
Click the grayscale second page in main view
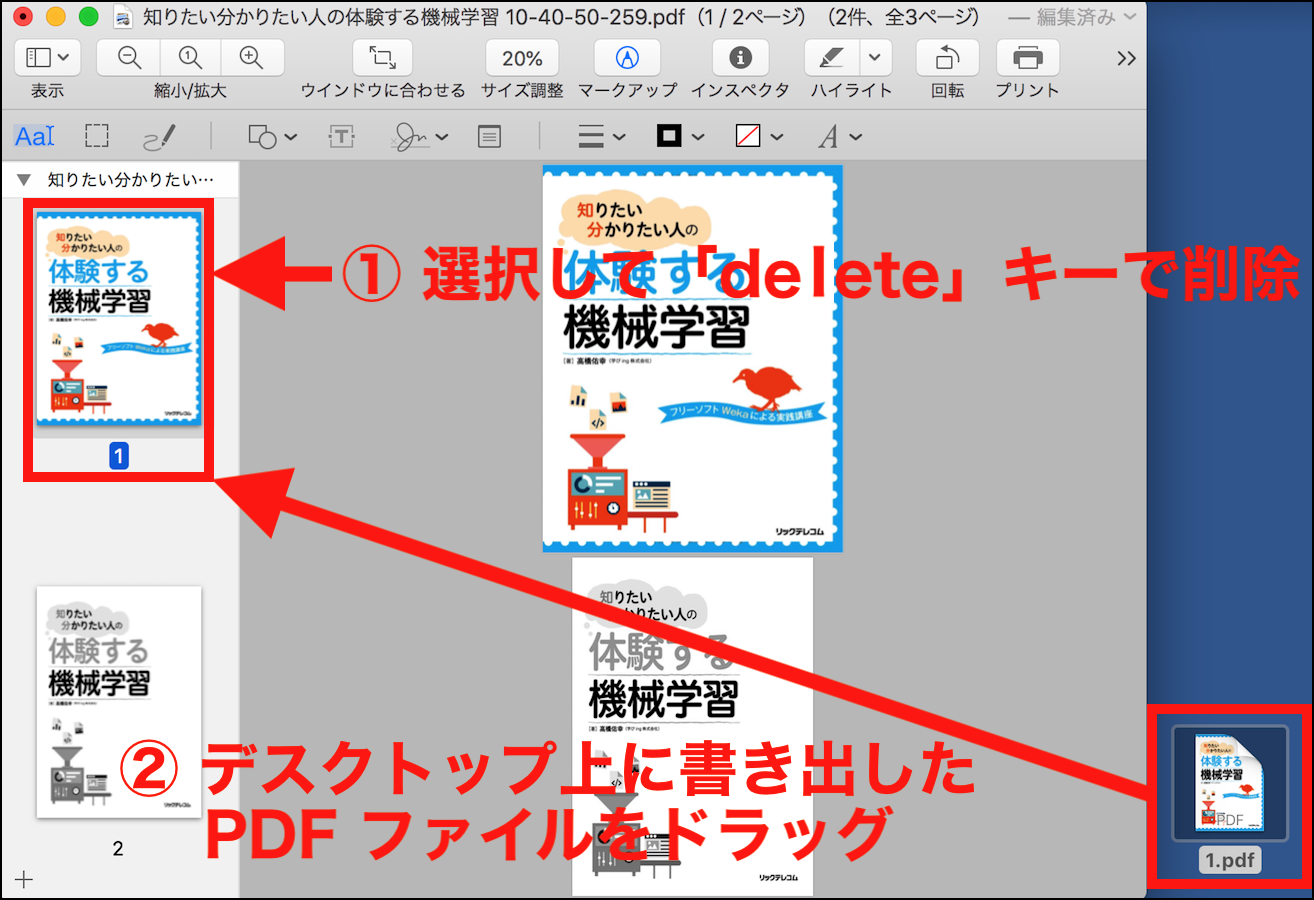point(692,726)
